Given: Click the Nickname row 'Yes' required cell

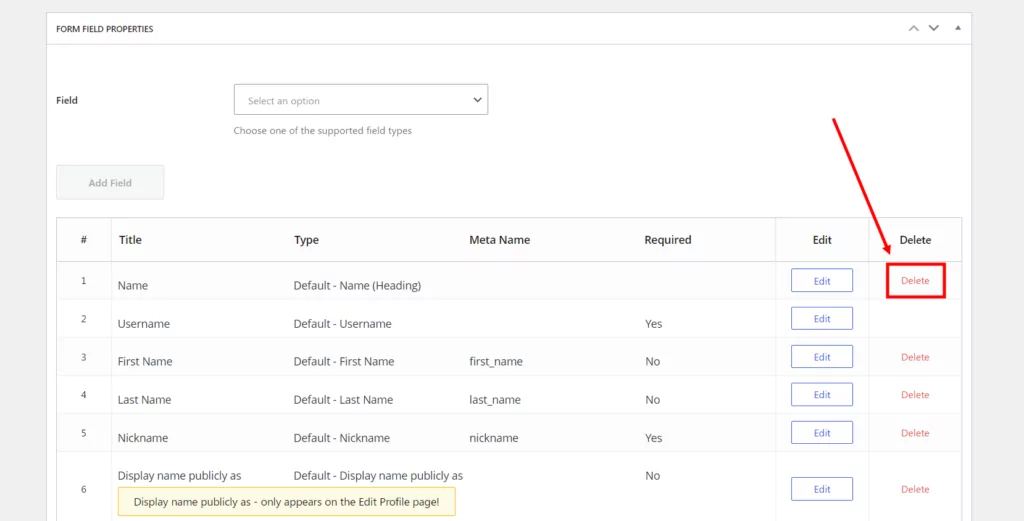Looking at the screenshot, I should pyautogui.click(x=653, y=437).
